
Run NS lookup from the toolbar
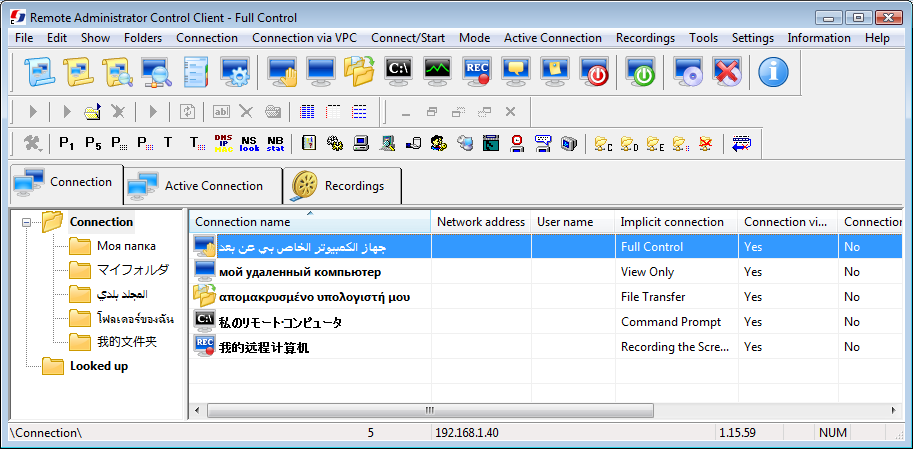point(249,143)
